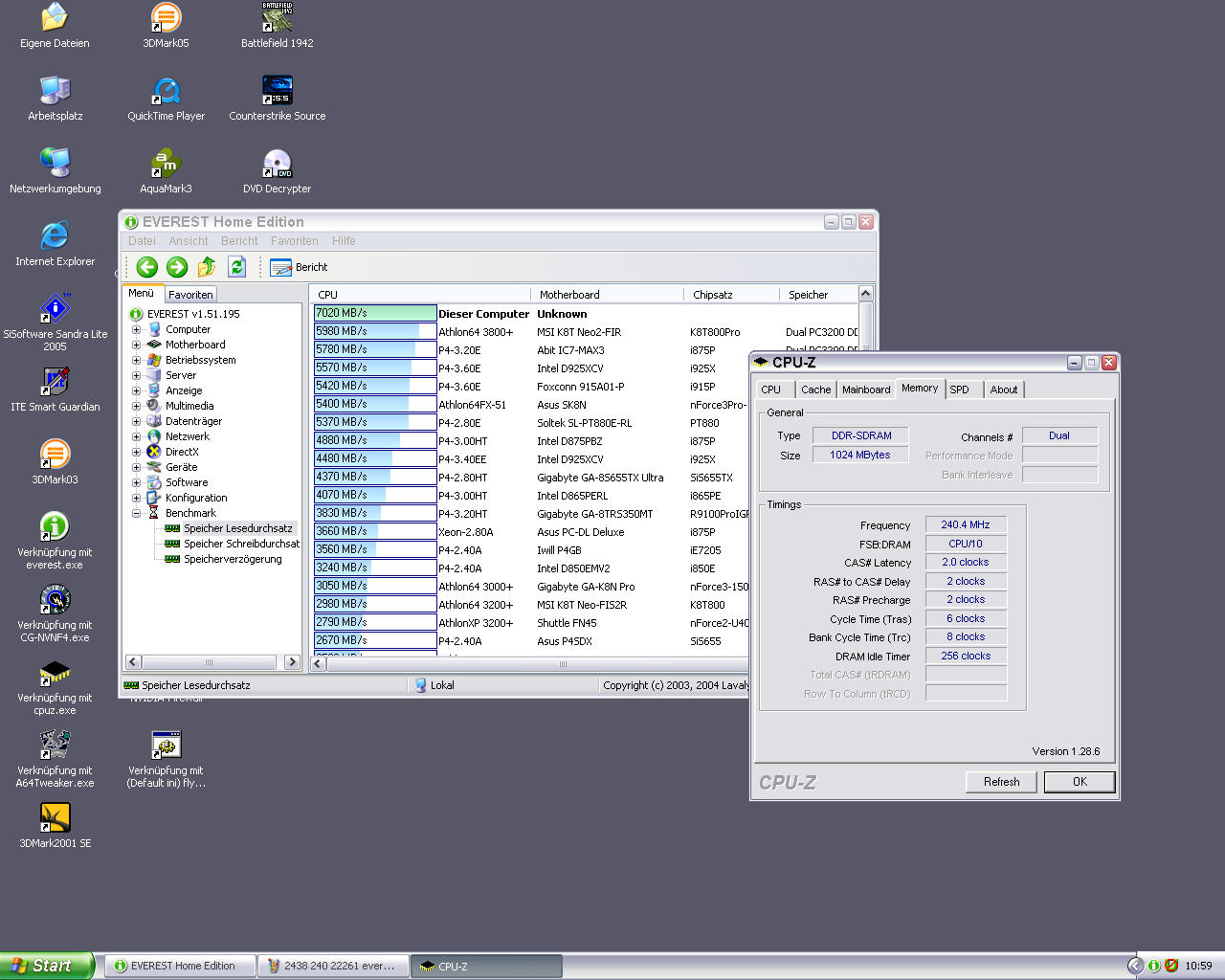Click the Bericht report toolbar button
The height and width of the screenshot is (980, 1225).
click(x=300, y=267)
